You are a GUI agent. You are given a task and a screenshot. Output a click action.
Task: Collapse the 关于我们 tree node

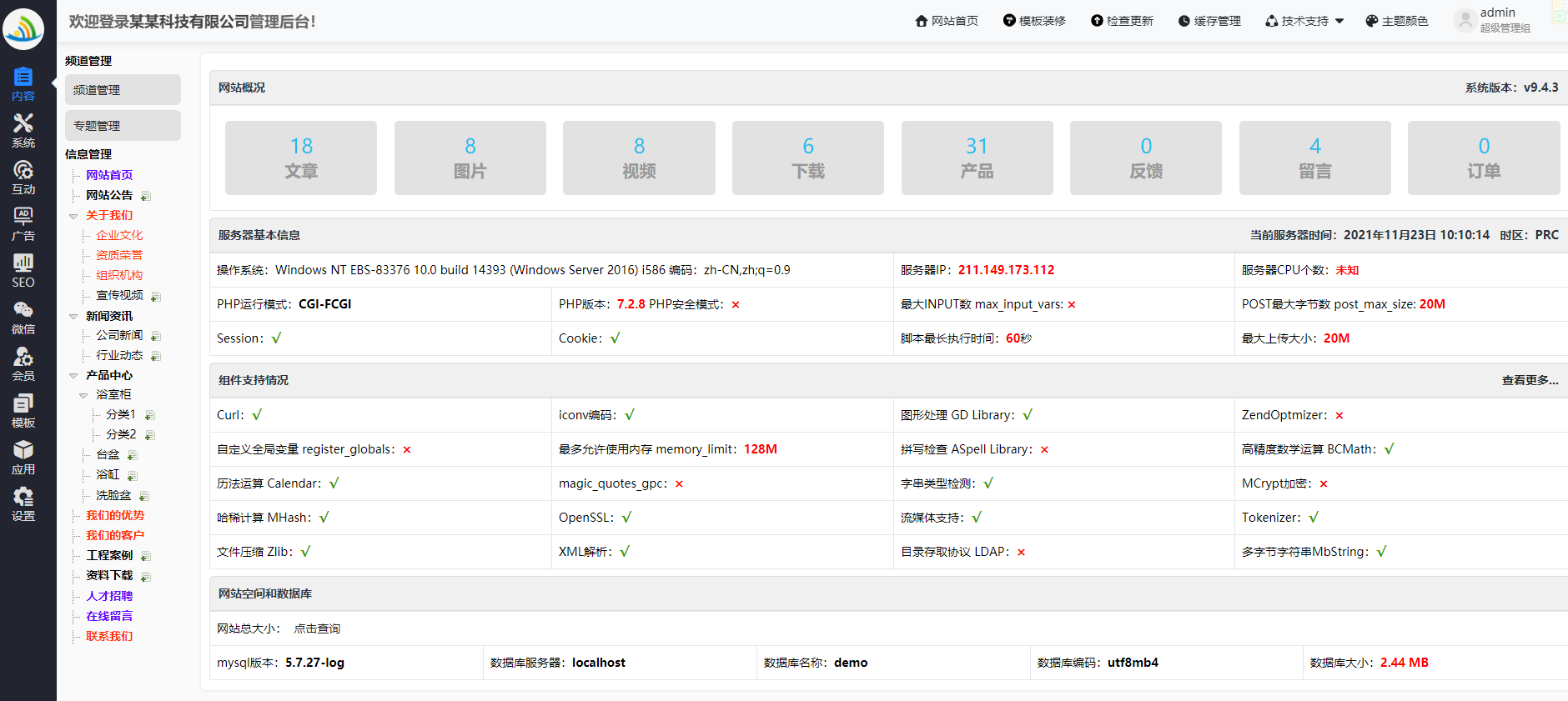(x=73, y=216)
